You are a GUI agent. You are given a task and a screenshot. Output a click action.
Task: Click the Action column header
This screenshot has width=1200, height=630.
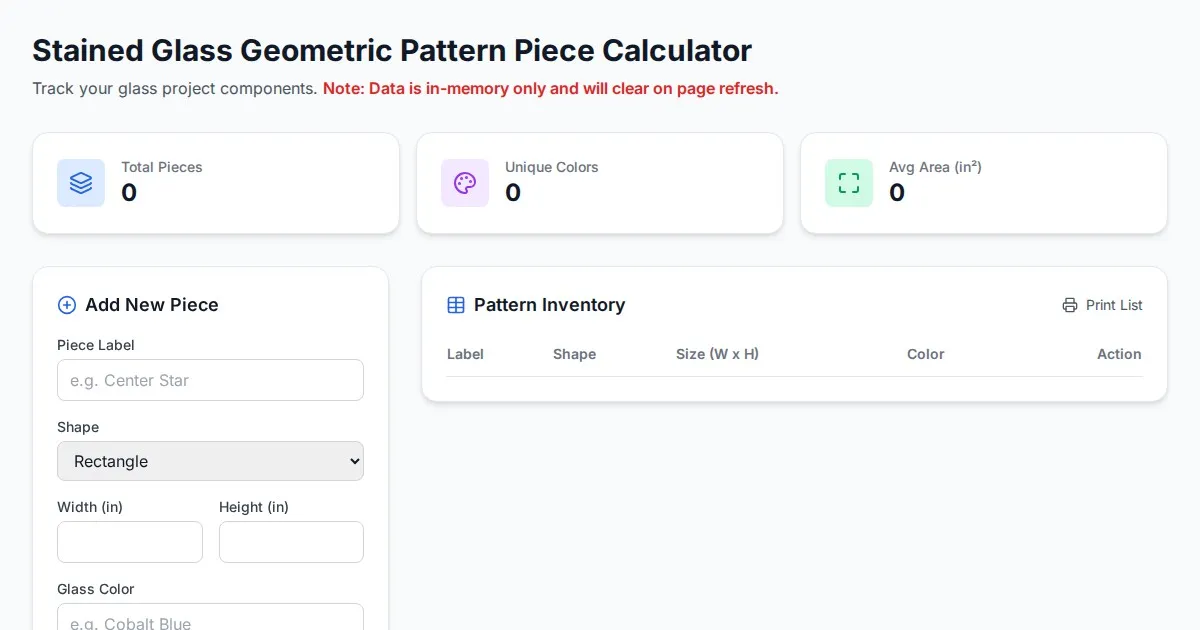coord(1119,354)
